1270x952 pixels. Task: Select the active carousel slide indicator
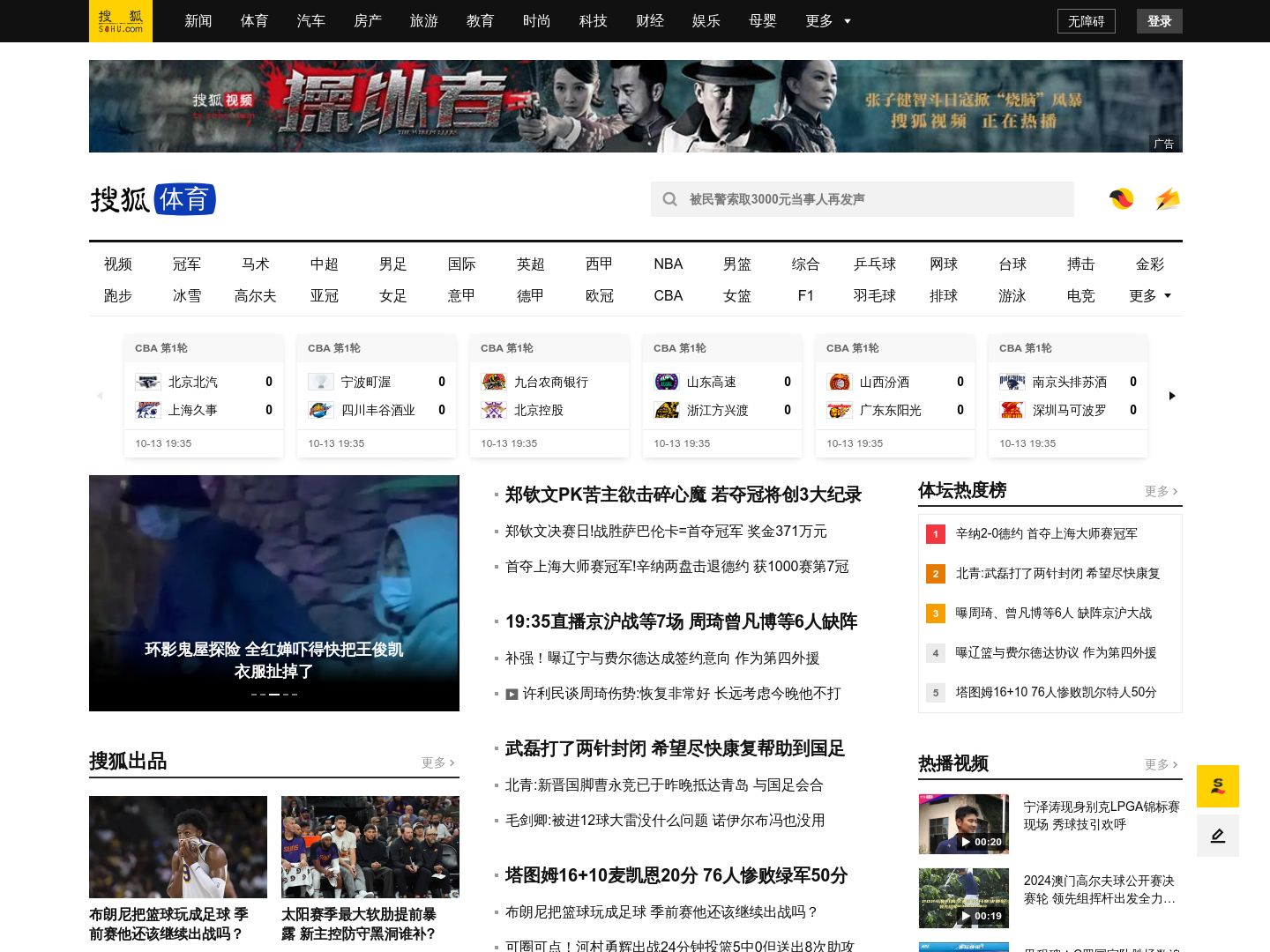pyautogui.click(x=274, y=695)
